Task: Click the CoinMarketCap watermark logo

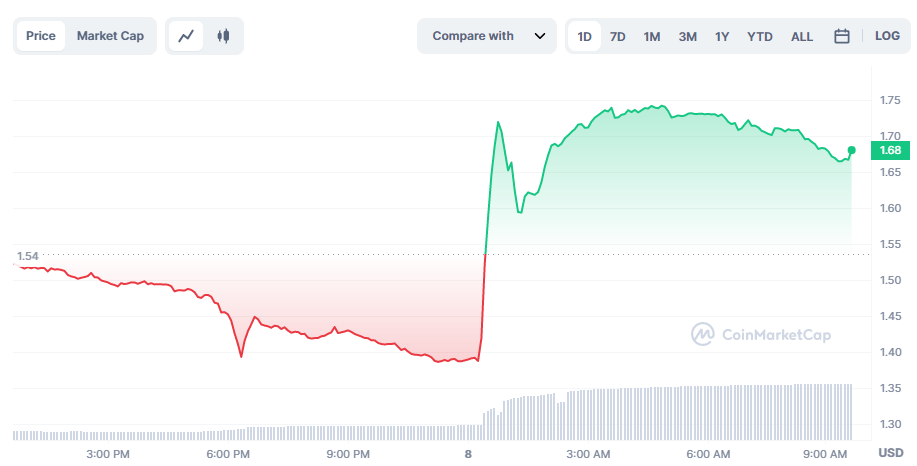Action: click(x=760, y=334)
